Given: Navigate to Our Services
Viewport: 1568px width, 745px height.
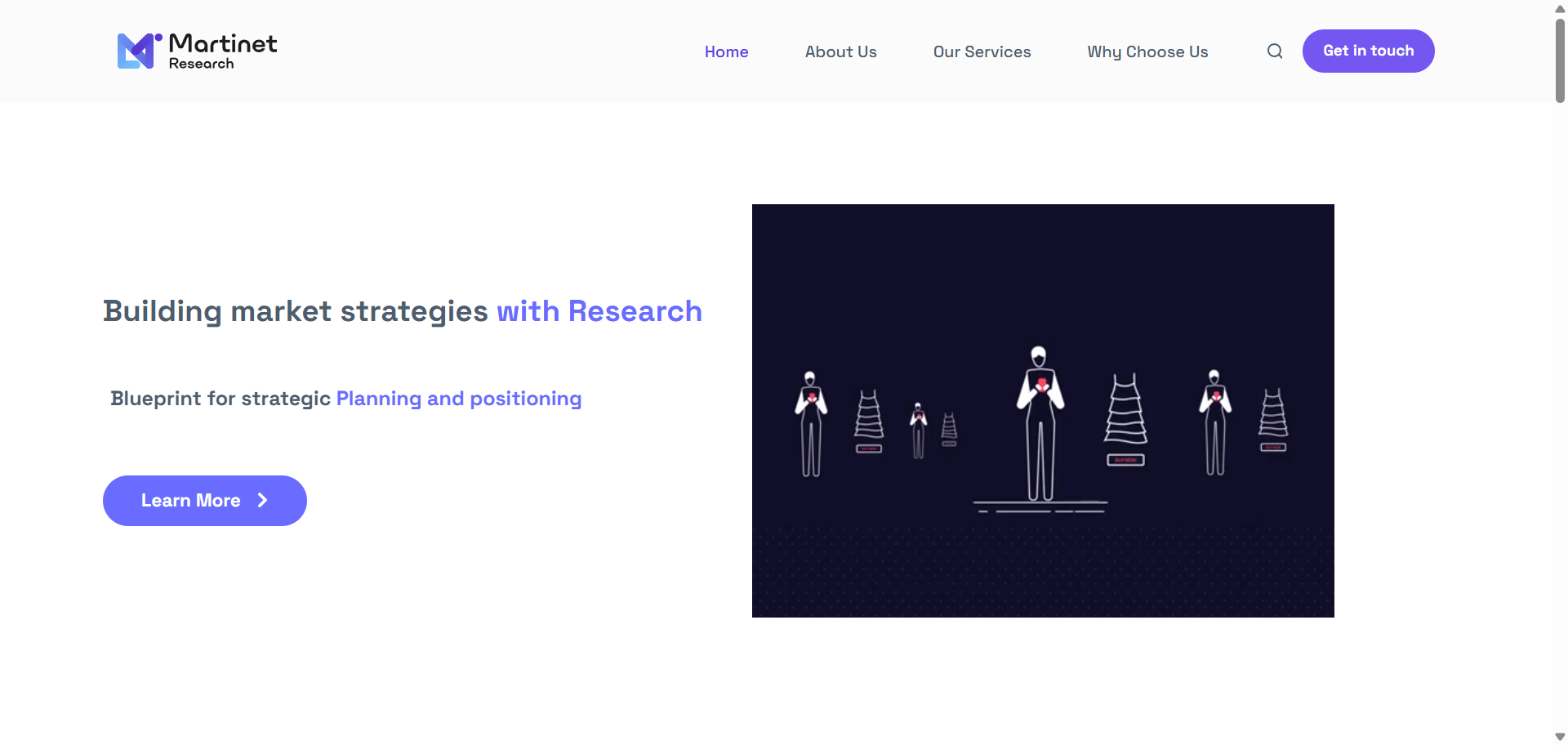Looking at the screenshot, I should click(x=982, y=51).
